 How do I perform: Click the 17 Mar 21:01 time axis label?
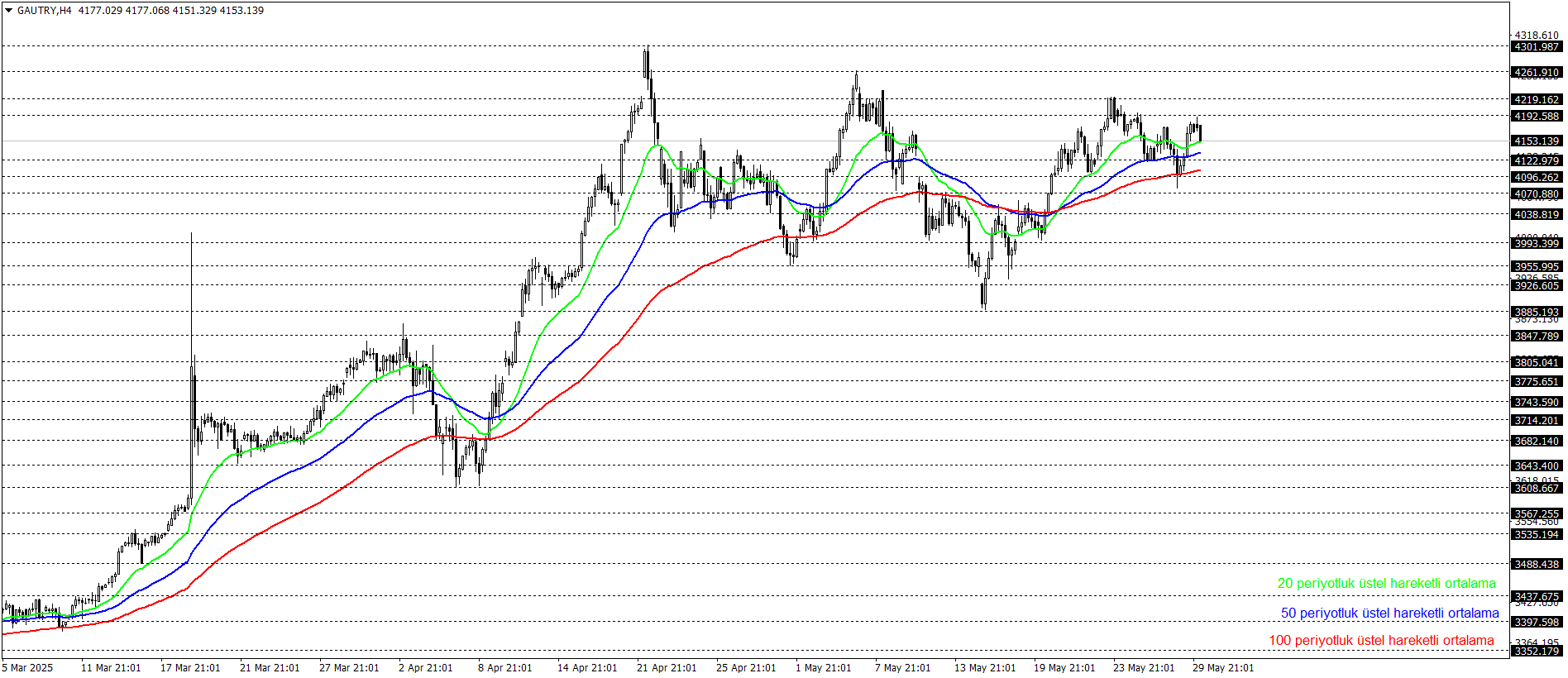(190, 668)
